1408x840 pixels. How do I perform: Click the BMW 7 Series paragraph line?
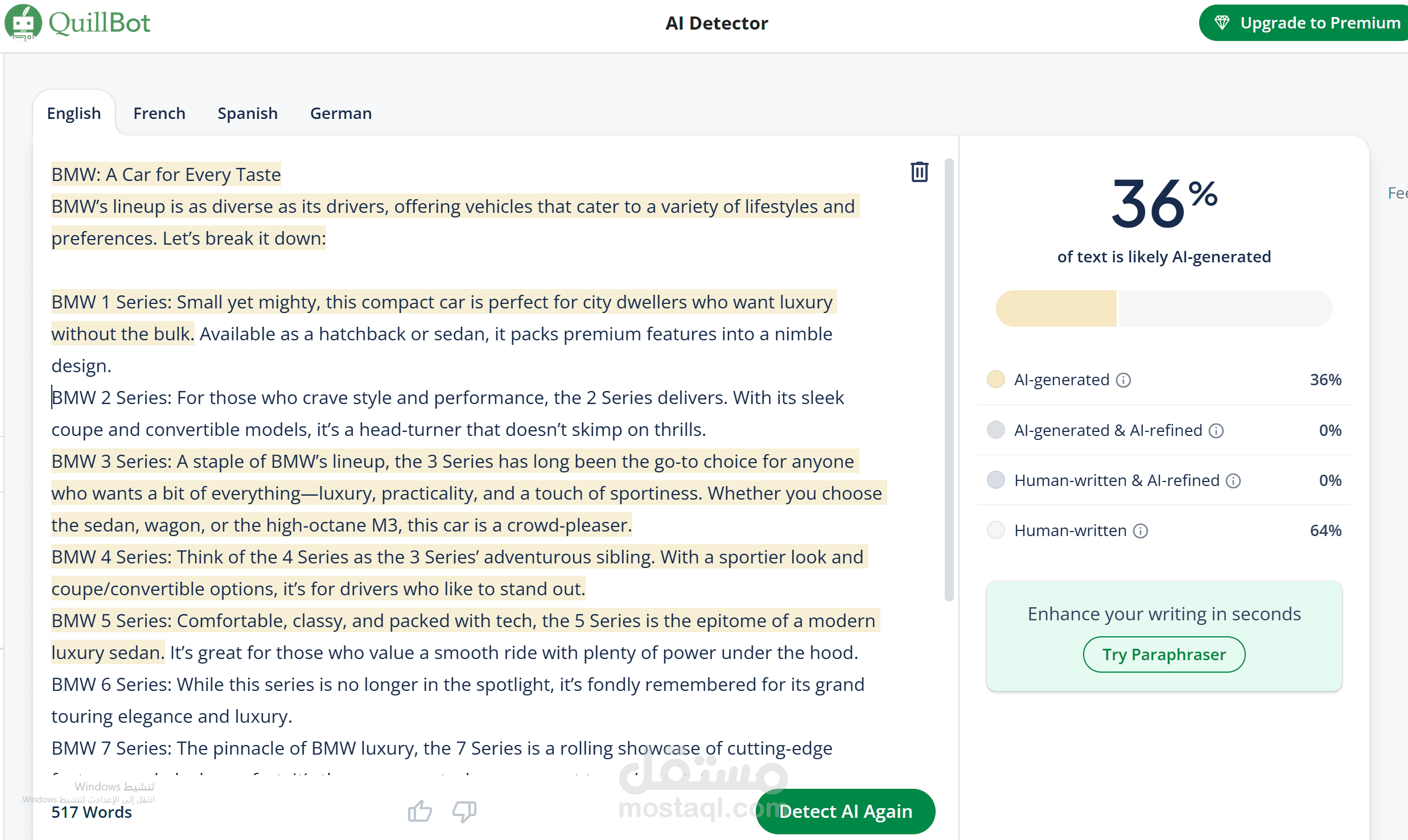pyautogui.click(x=442, y=748)
